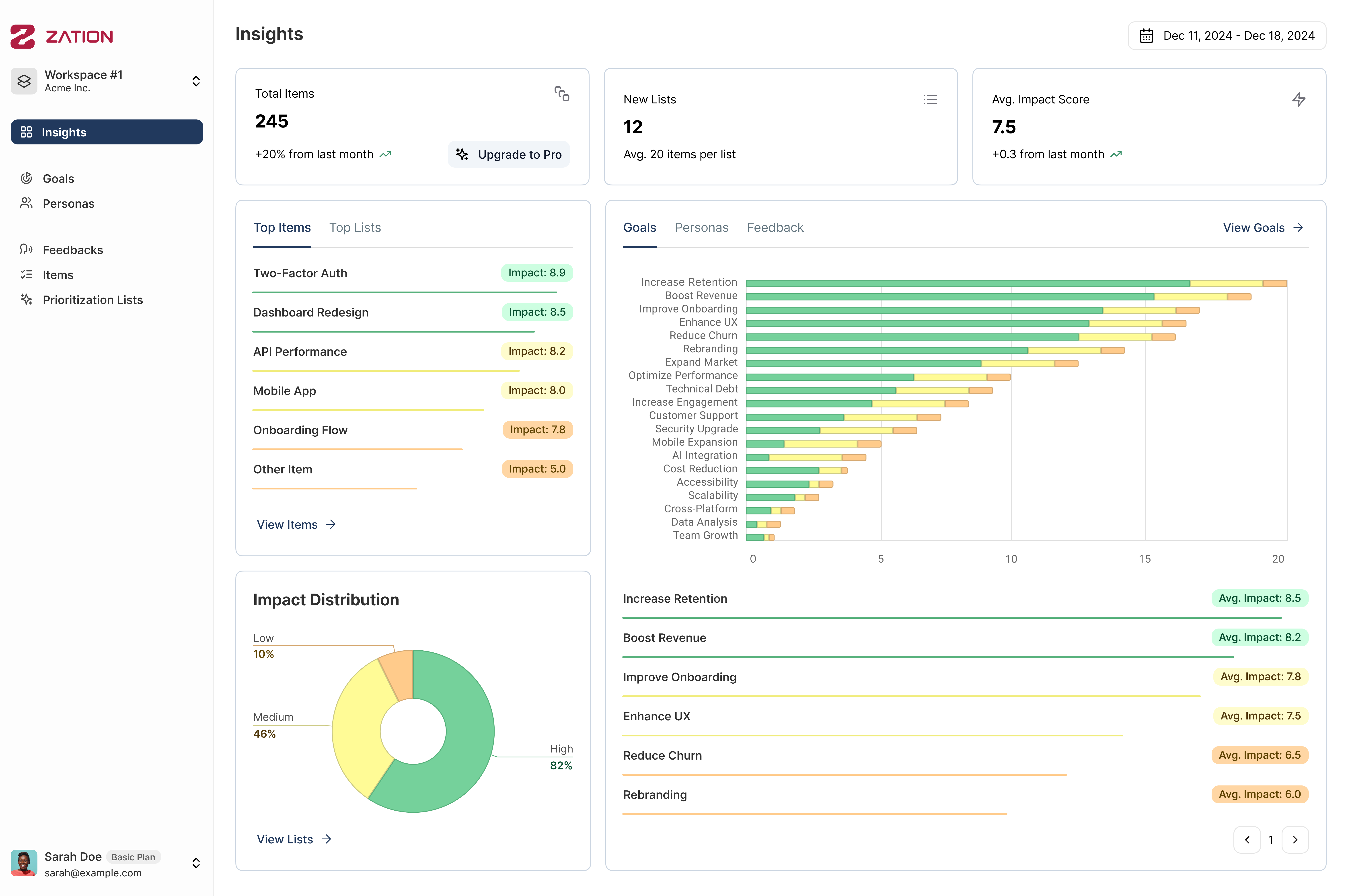The width and height of the screenshot is (1348, 896).
Task: Open the Dec 11 - Dec 18 date picker
Action: coord(1226,35)
